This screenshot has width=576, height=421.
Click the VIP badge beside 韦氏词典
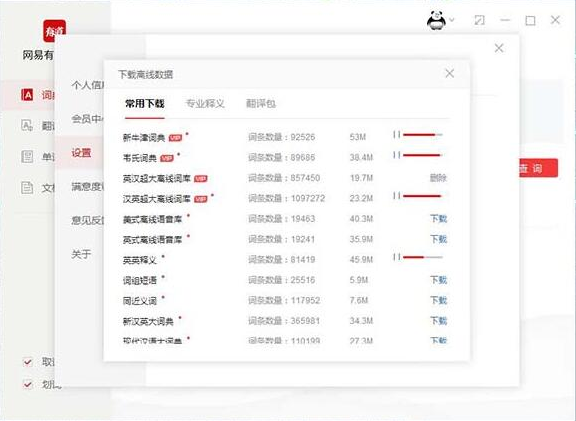click(x=167, y=159)
